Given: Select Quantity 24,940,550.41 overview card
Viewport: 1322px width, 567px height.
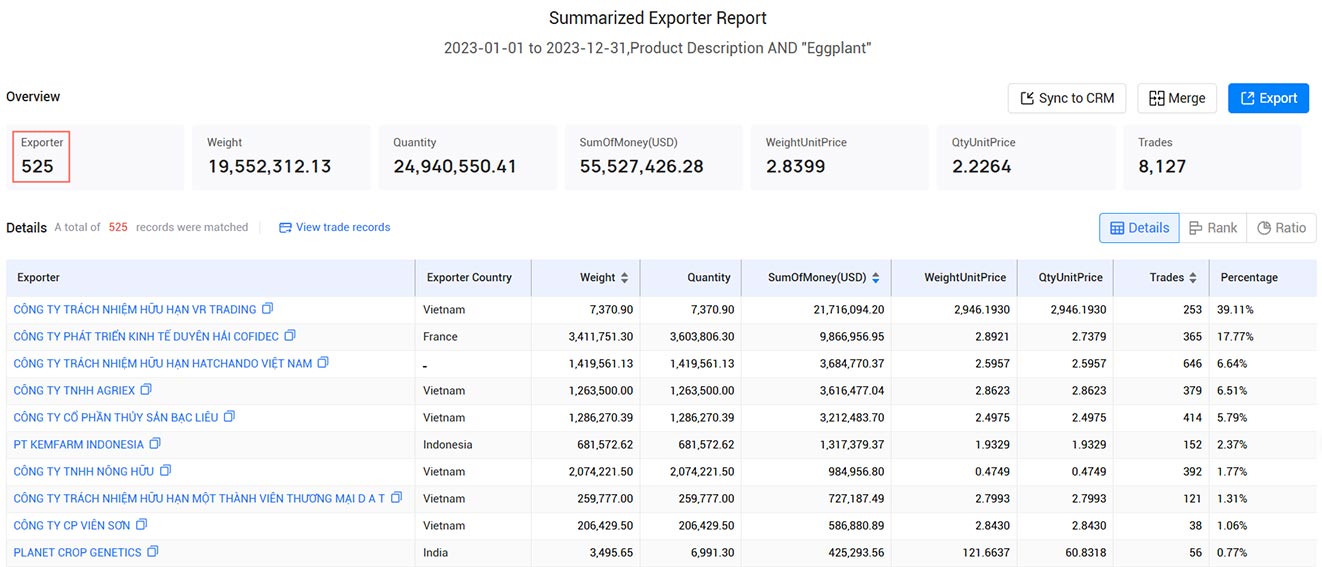Looking at the screenshot, I should (469, 157).
